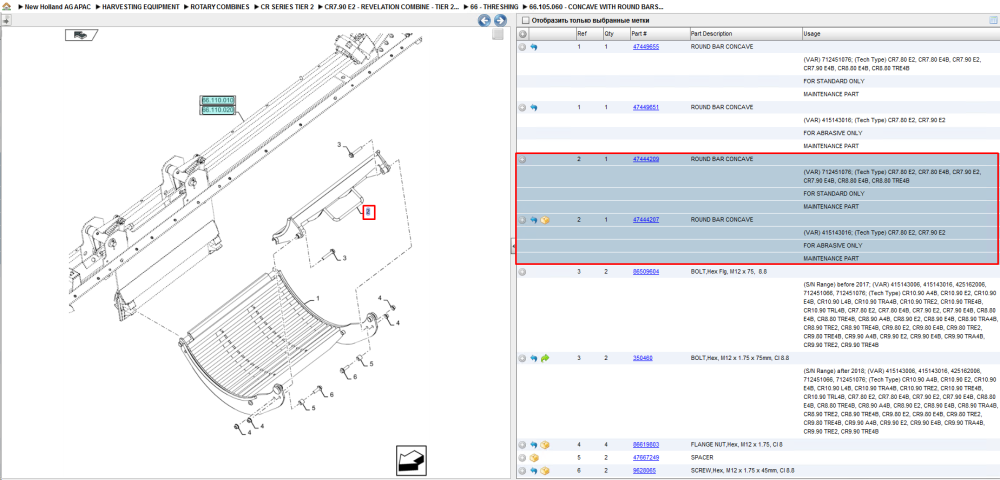Click the next page blue arrow
This screenshot has width=1000, height=480.
point(501,20)
